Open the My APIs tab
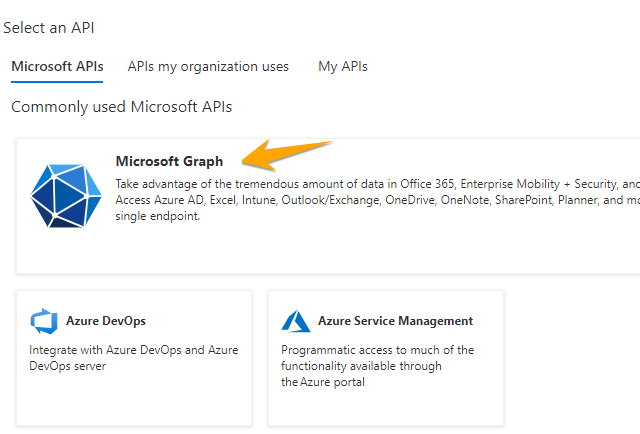 (x=343, y=67)
